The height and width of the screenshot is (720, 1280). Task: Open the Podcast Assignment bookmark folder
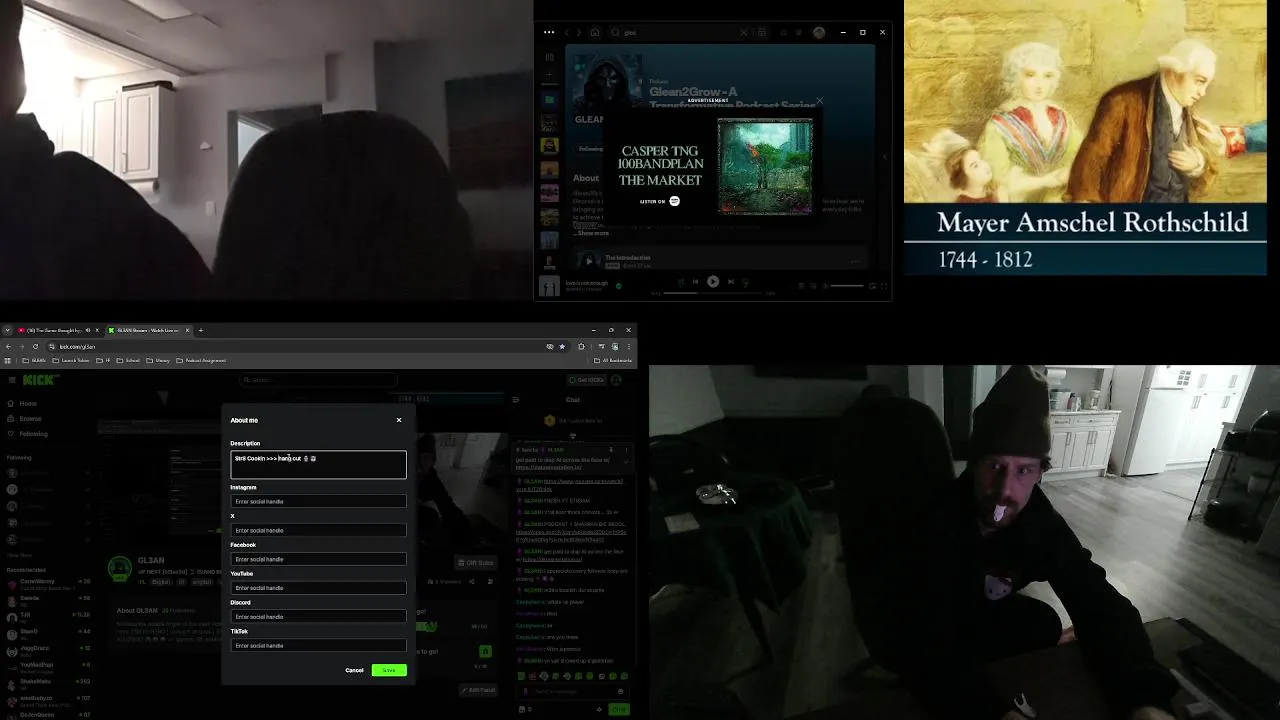tap(200, 360)
